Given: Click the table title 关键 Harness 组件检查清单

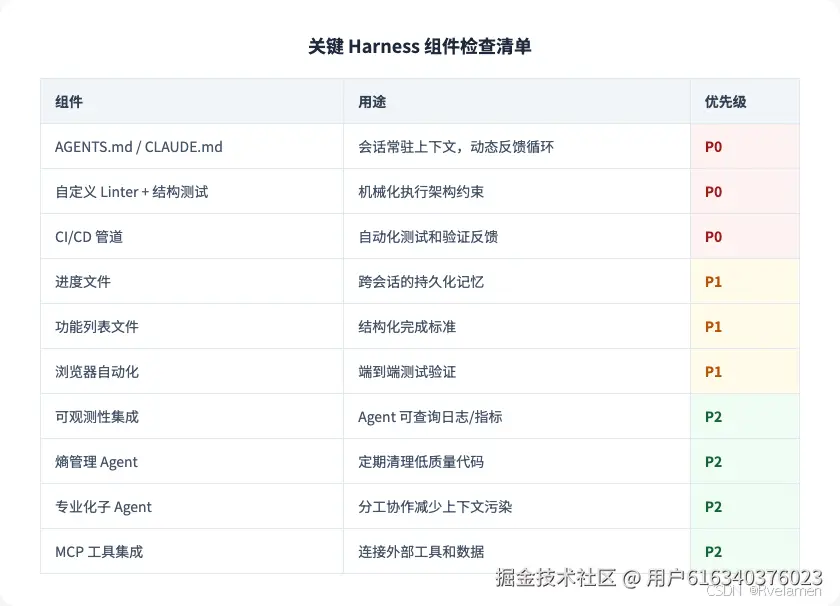Looking at the screenshot, I should [x=419, y=47].
